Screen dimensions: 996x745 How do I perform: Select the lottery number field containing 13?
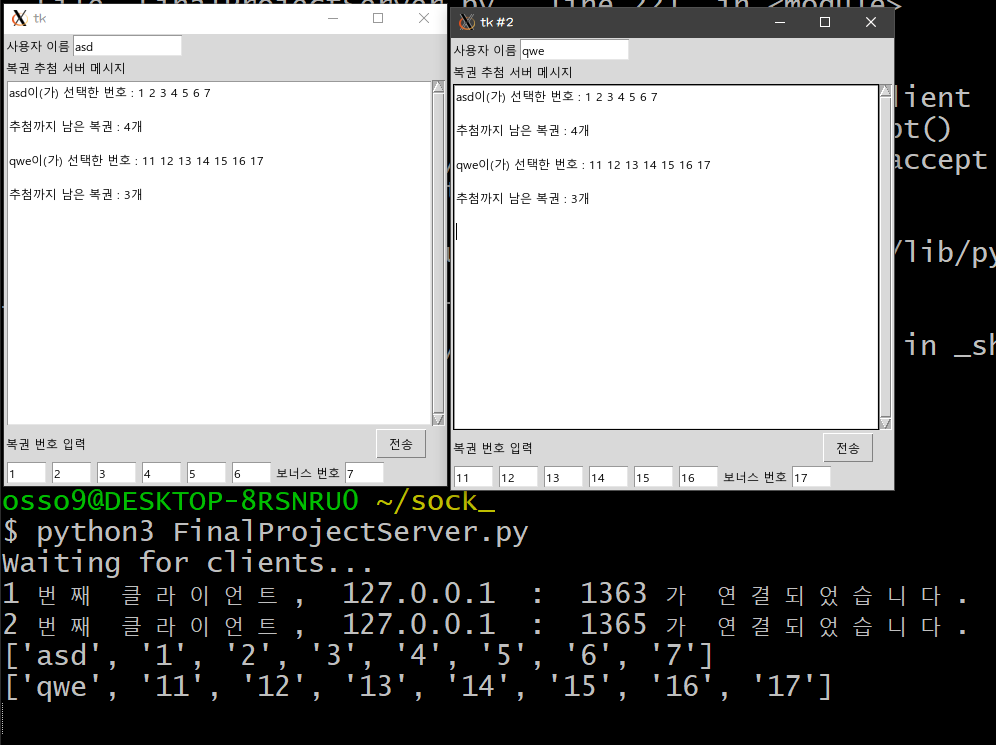tap(564, 477)
